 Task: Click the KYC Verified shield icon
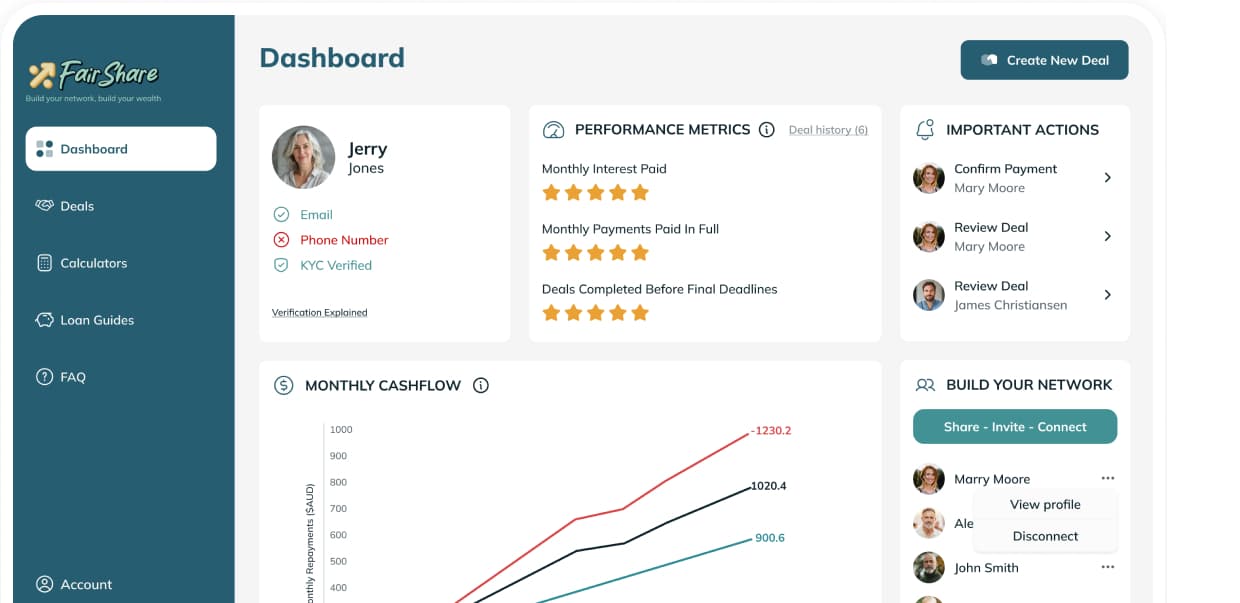coord(281,265)
